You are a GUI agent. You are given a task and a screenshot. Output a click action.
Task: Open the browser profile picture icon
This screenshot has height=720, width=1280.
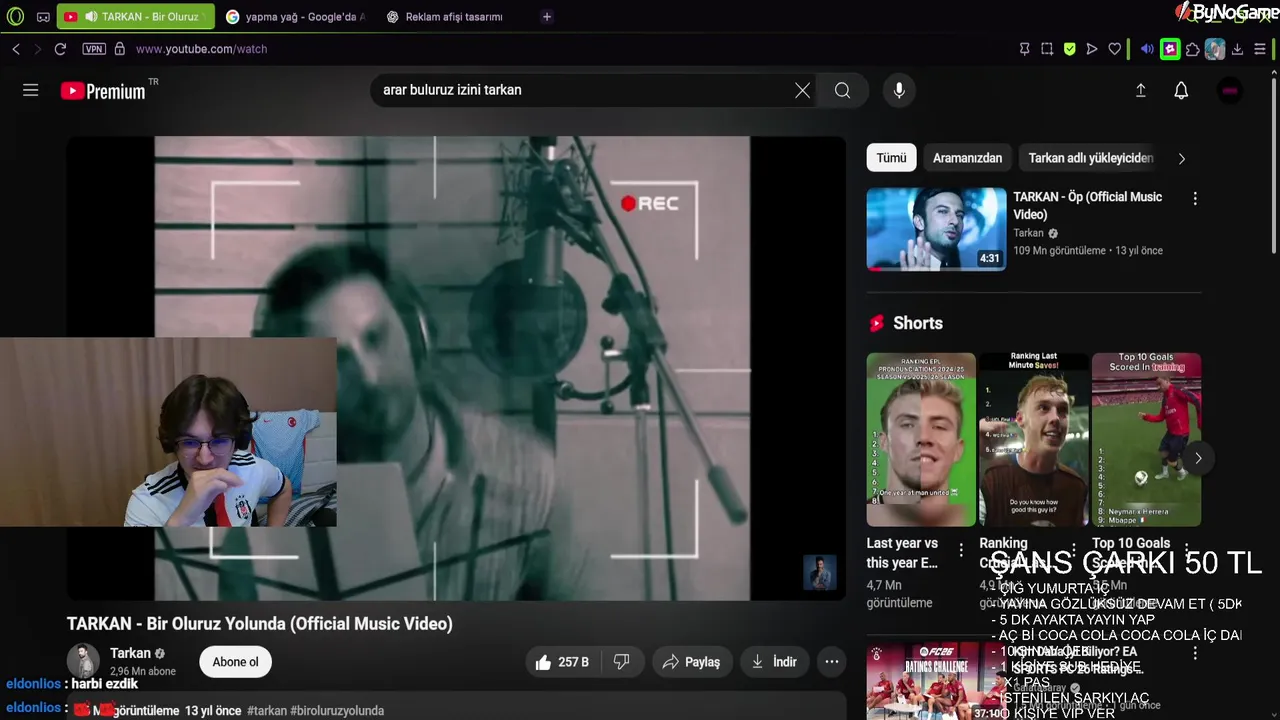[x=1215, y=49]
